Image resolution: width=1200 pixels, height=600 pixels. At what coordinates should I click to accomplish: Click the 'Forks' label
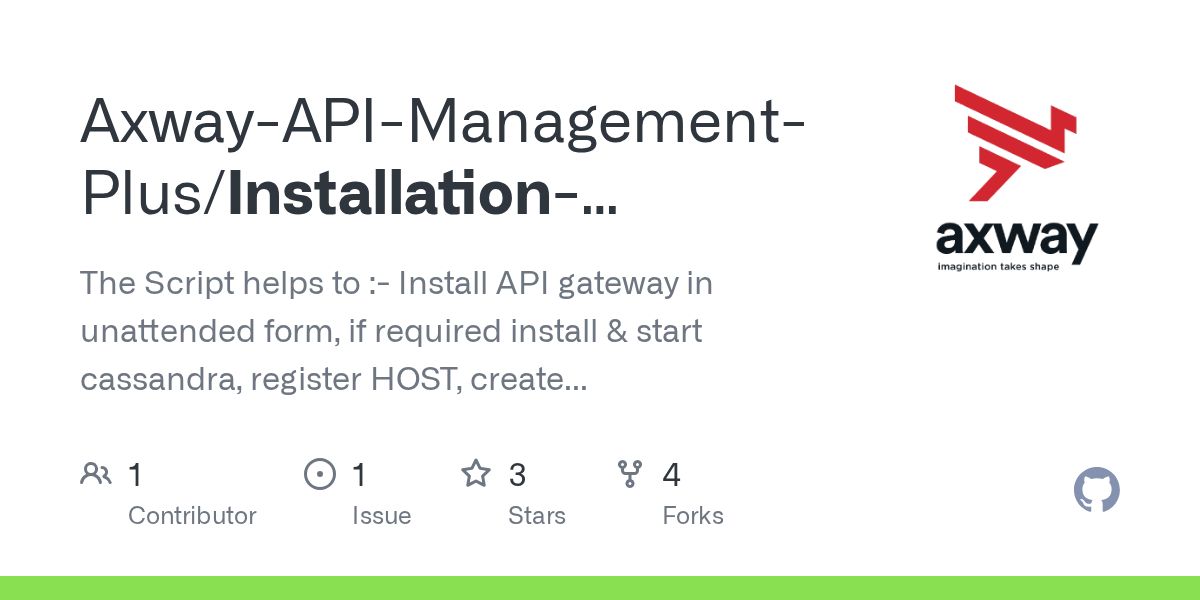692,516
